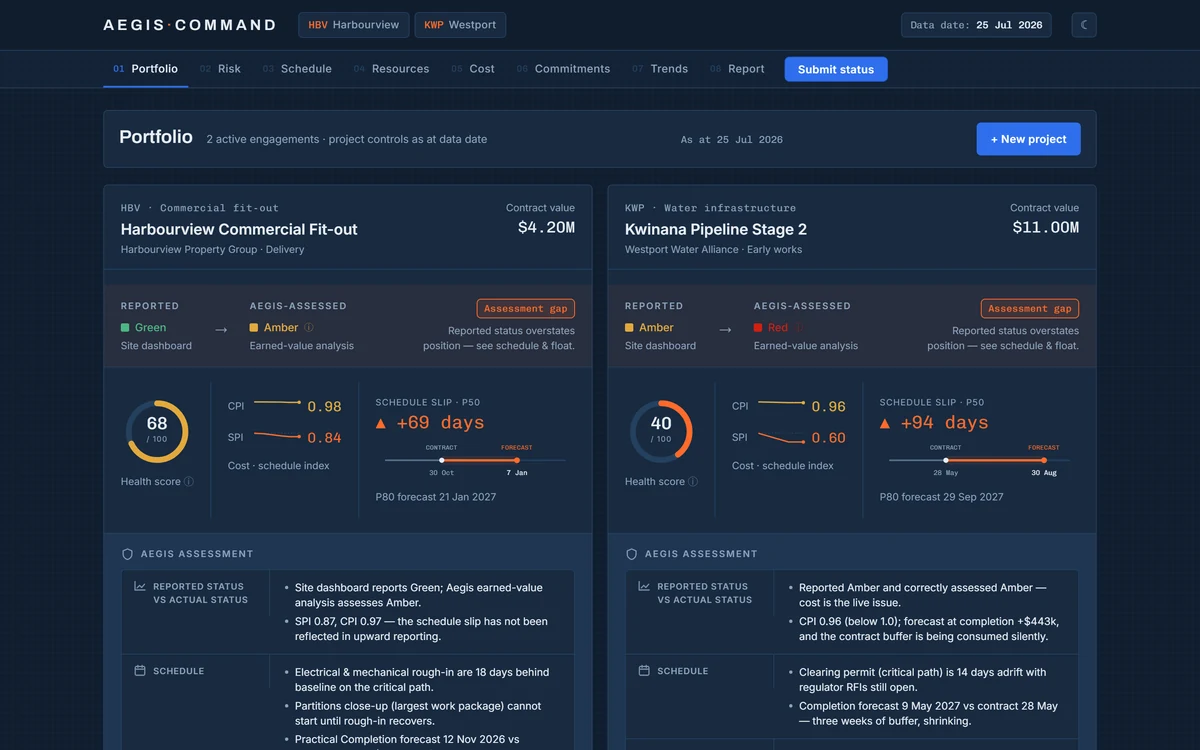
Task: Click chart icon beside Harbourview Reported Status row
Action: [140, 587]
